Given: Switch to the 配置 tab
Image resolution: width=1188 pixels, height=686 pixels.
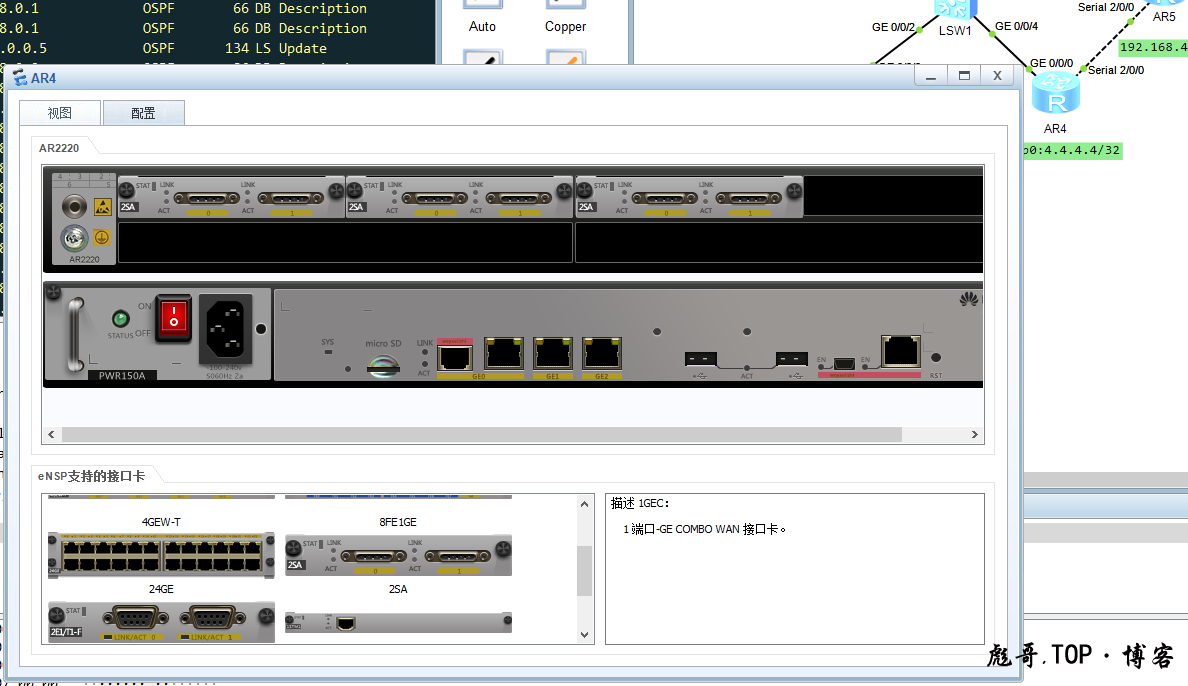Looking at the screenshot, I should 143,112.
